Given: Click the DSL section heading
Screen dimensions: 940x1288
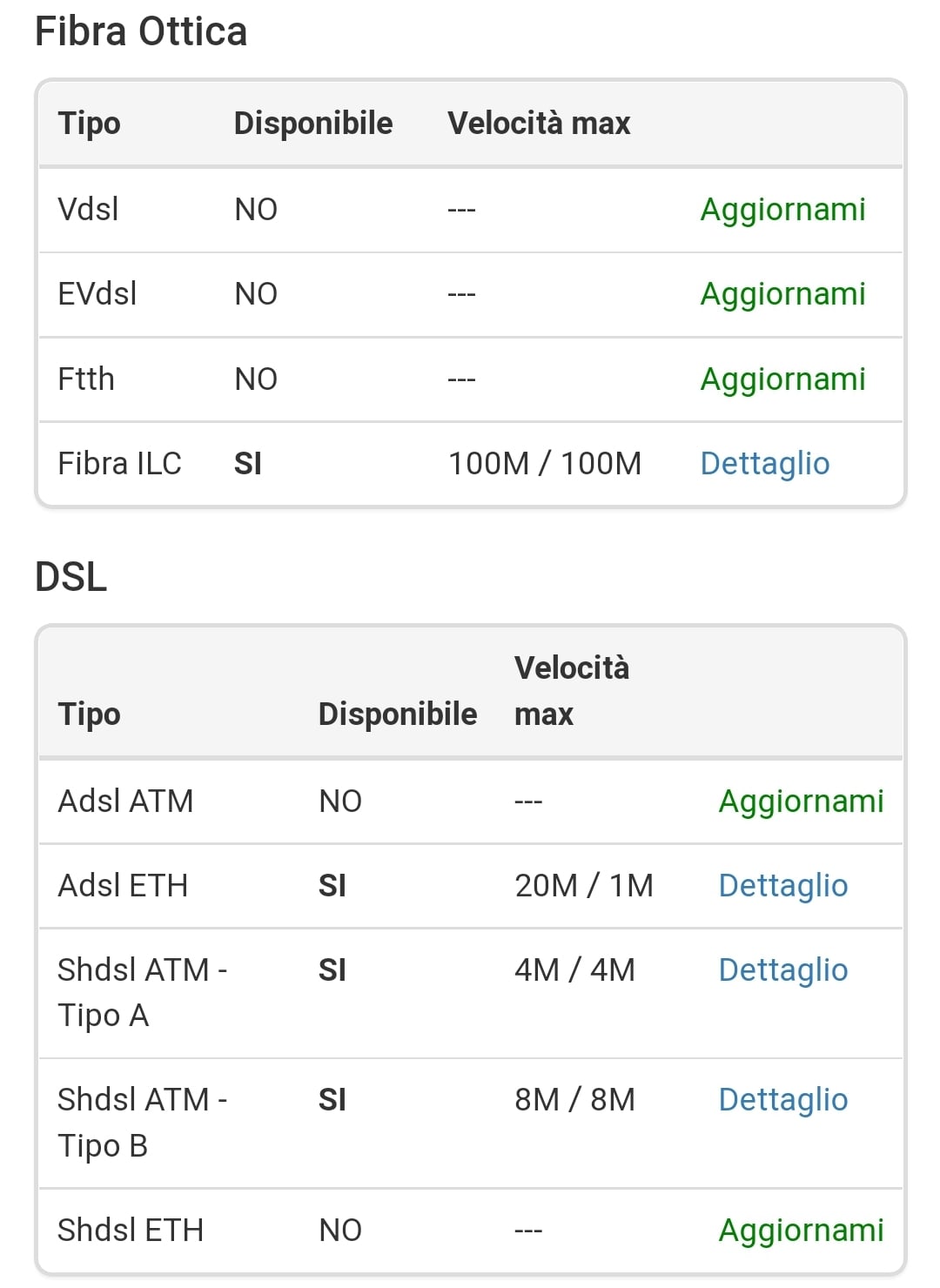Looking at the screenshot, I should 71,577.
